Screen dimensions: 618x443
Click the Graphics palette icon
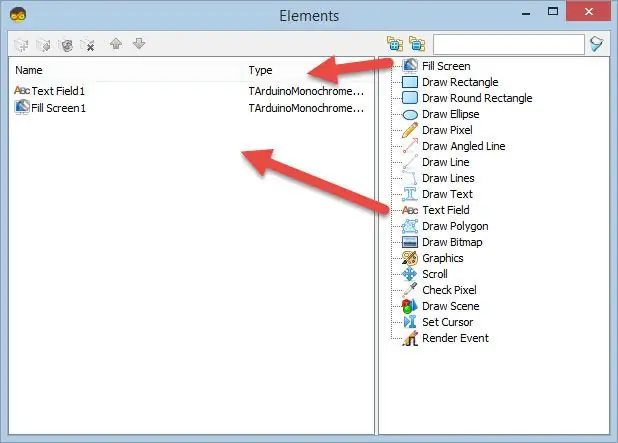point(410,258)
